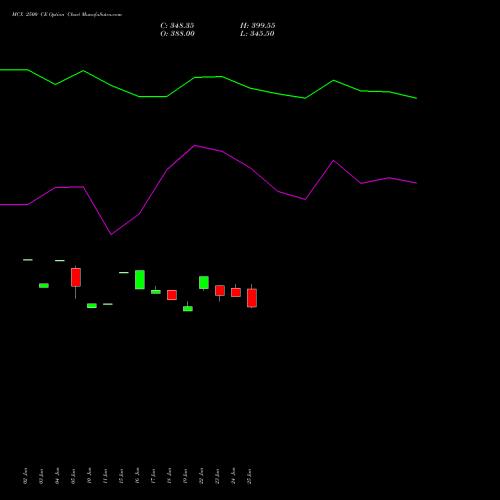Click the purple line's lowest trough

111,234
